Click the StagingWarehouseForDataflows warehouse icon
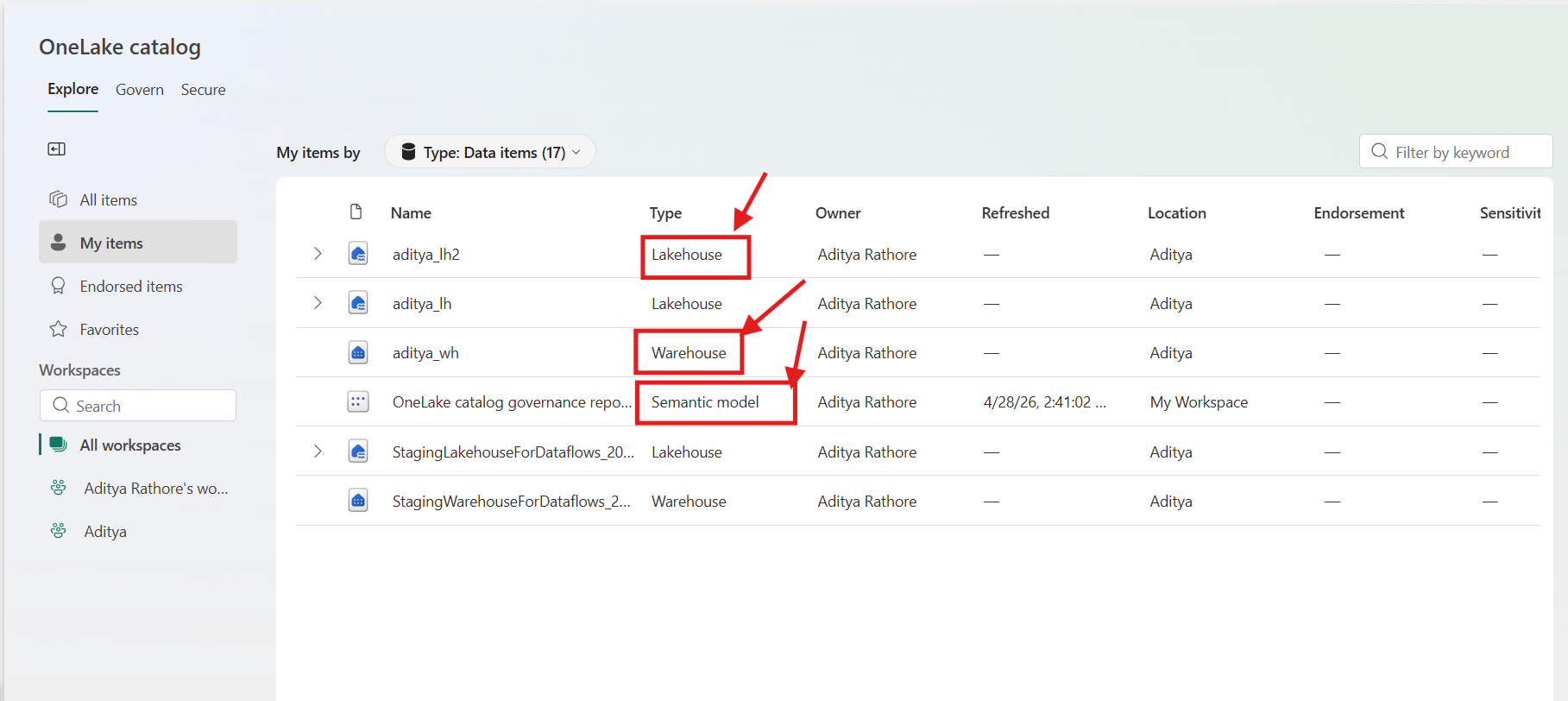 (x=358, y=501)
